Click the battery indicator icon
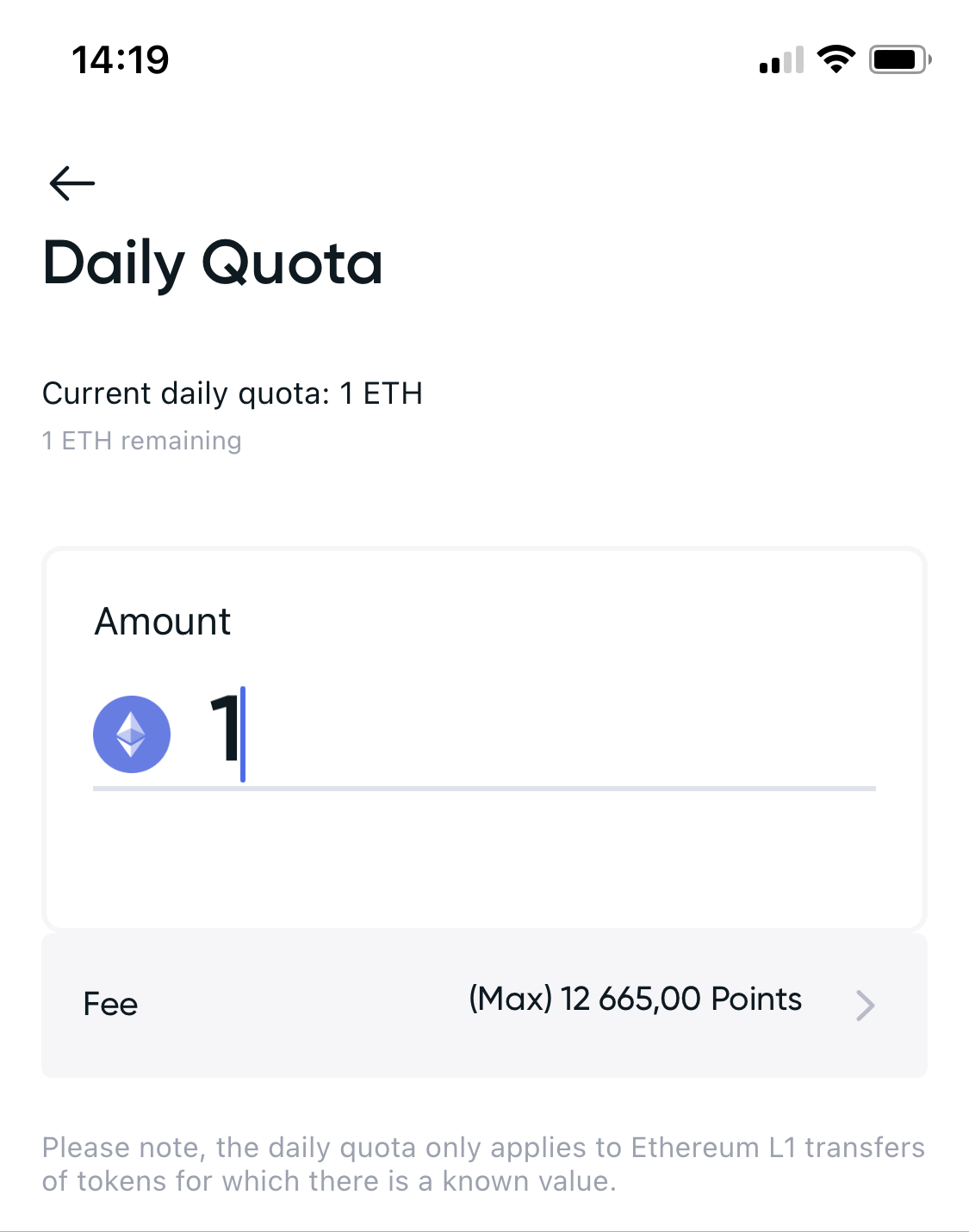Viewport: 969px width, 1232px height. pyautogui.click(x=899, y=59)
